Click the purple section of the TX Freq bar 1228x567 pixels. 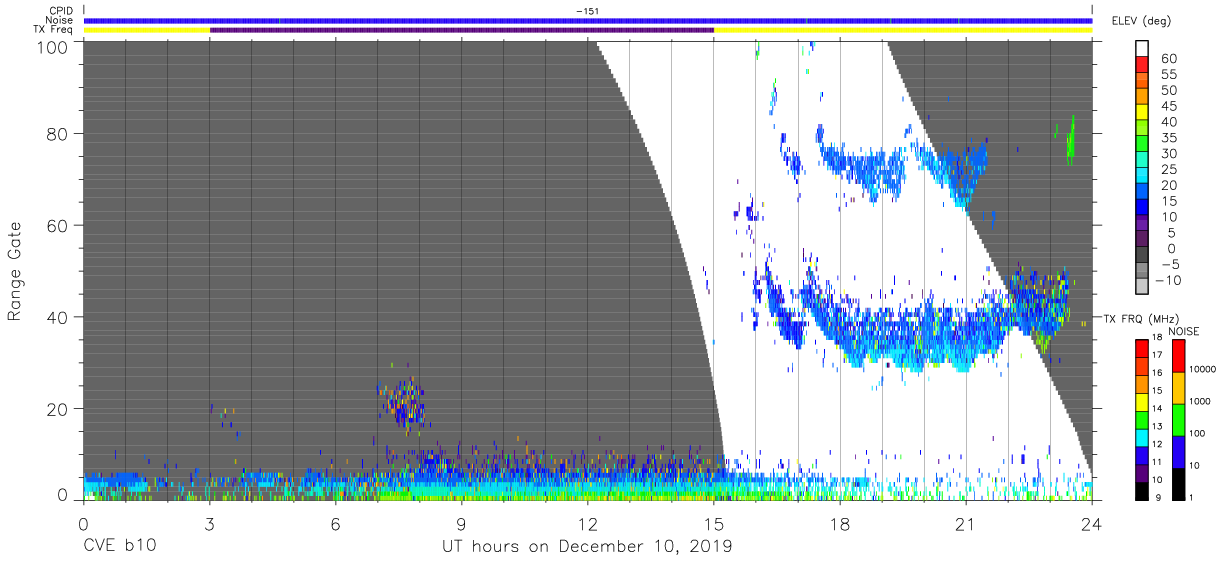click(462, 30)
